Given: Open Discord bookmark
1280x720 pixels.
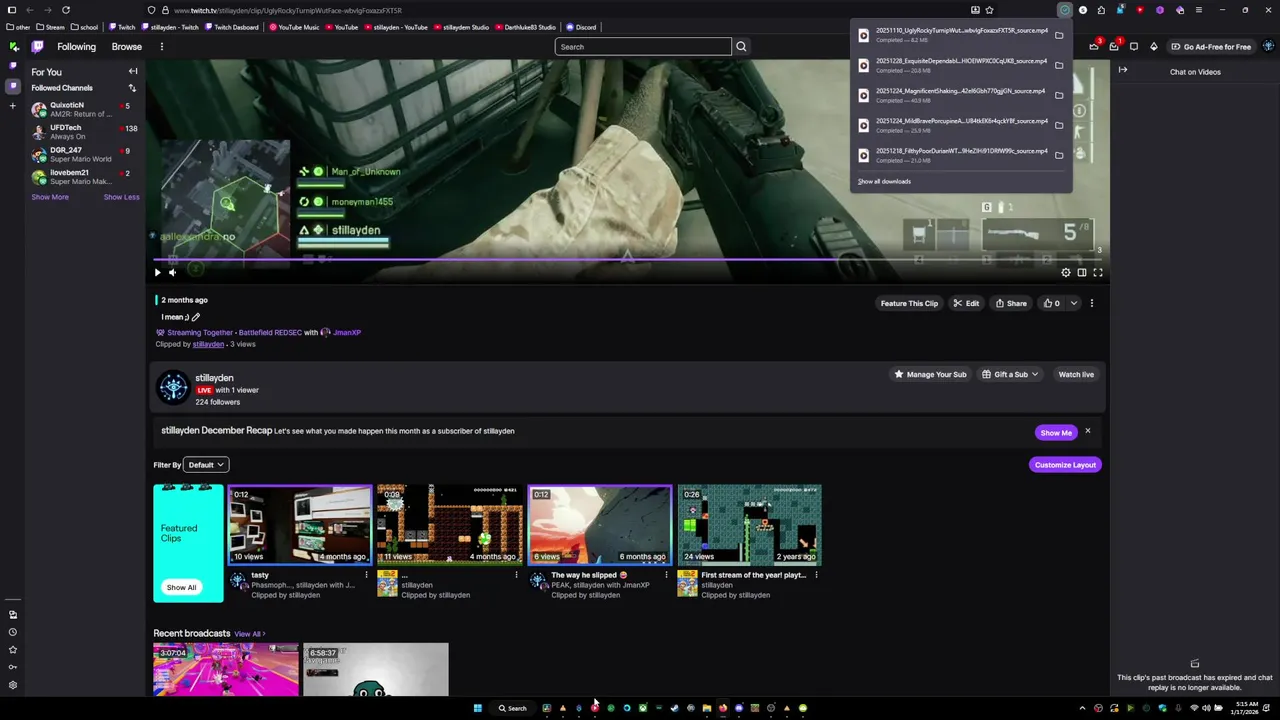Looking at the screenshot, I should click(x=581, y=27).
